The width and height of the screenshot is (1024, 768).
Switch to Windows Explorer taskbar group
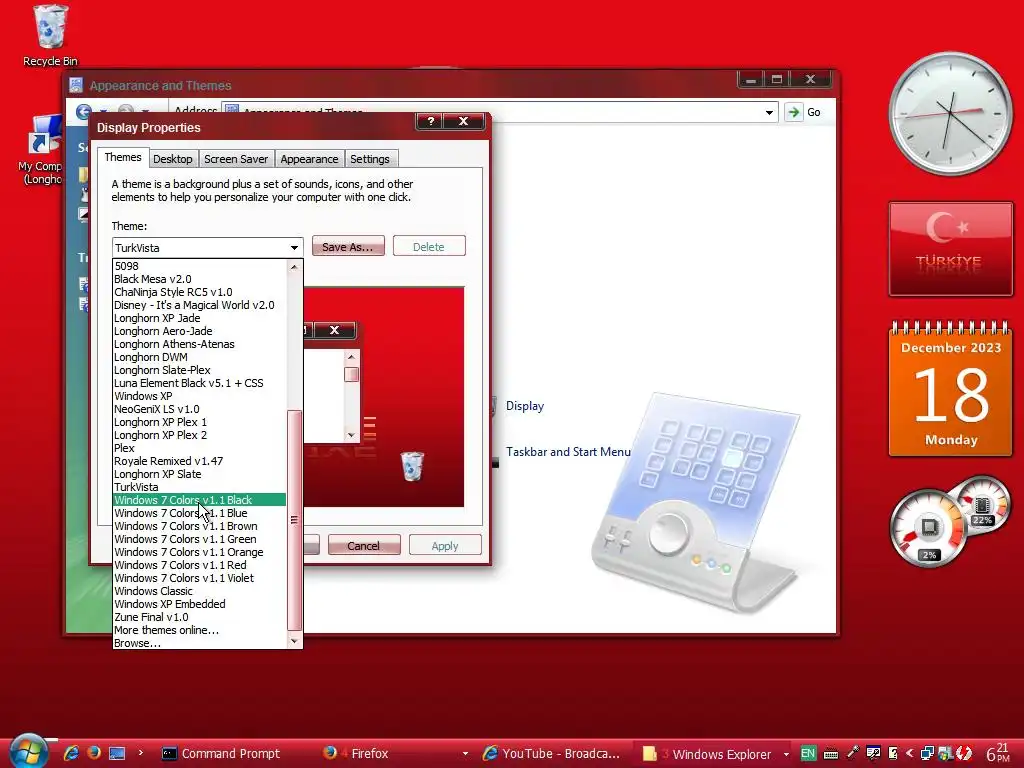coord(707,754)
